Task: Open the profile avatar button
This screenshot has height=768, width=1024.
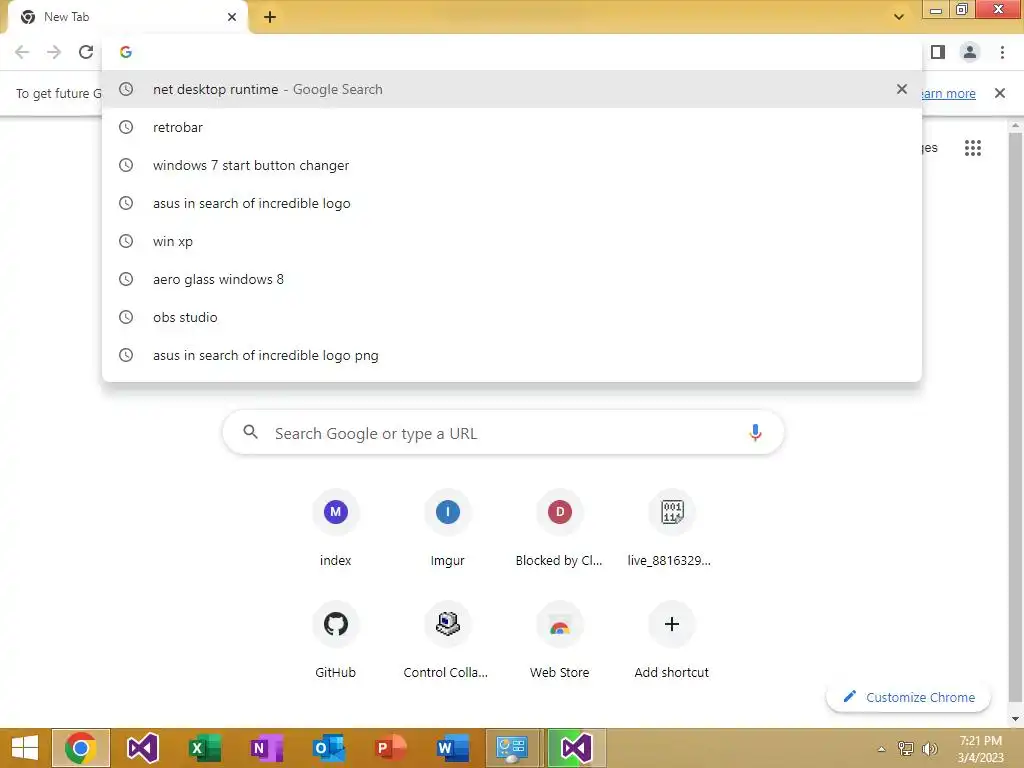Action: coord(970,52)
